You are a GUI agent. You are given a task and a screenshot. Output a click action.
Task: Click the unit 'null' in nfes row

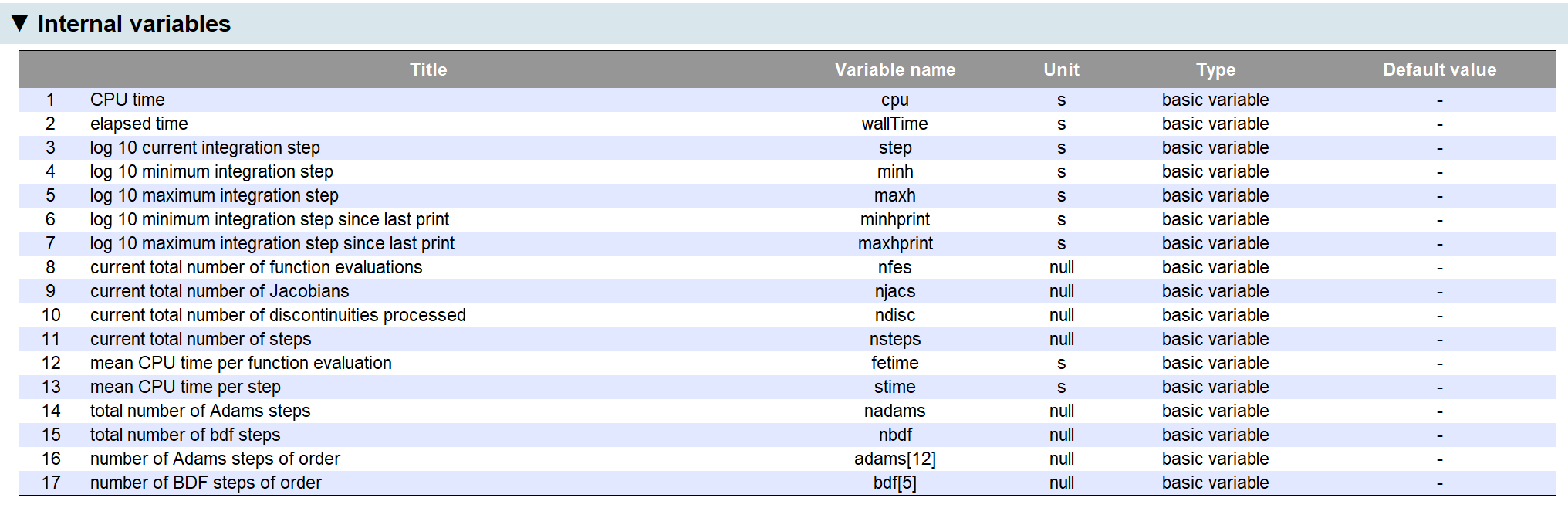(x=1062, y=267)
